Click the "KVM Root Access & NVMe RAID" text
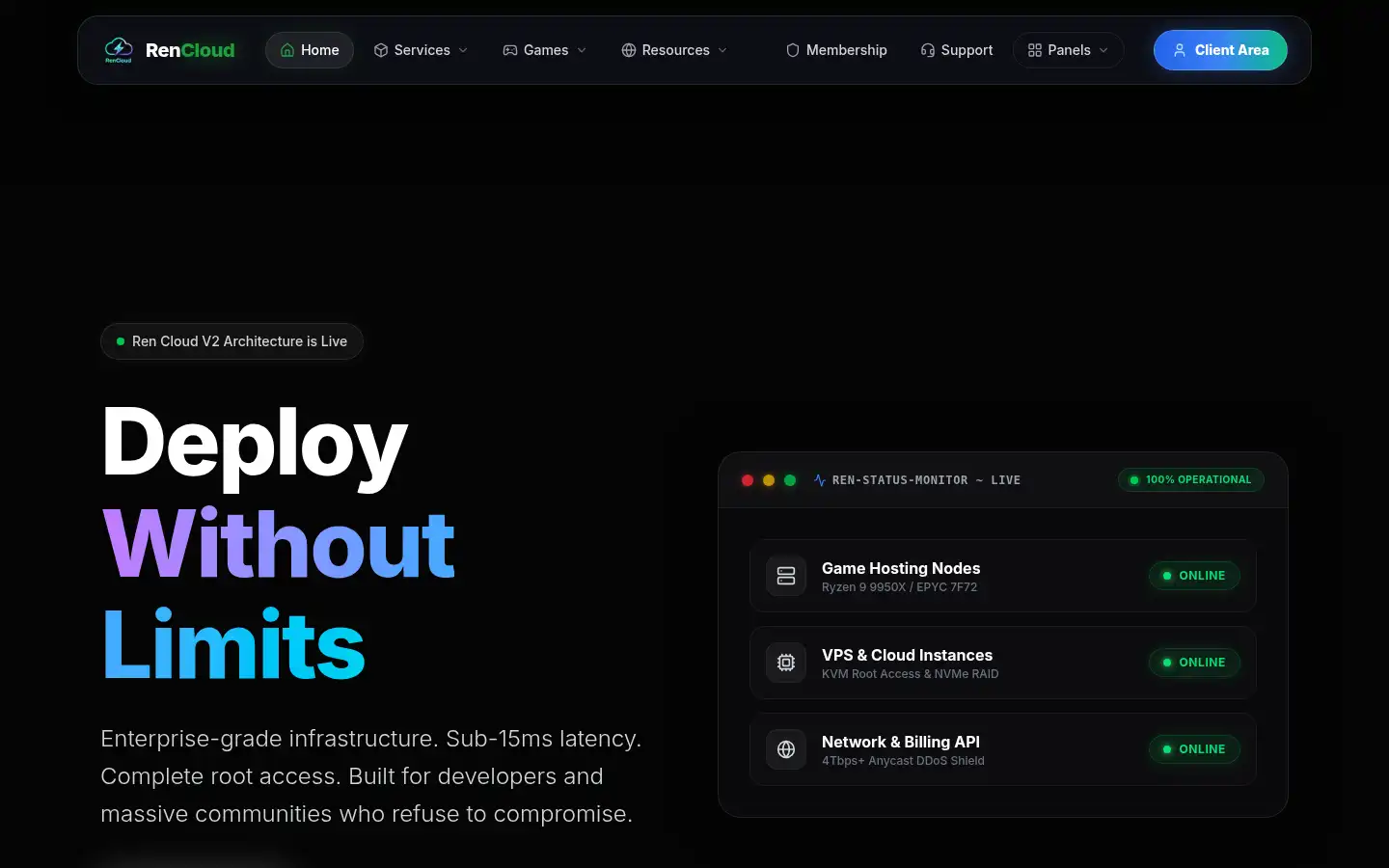 click(x=910, y=674)
